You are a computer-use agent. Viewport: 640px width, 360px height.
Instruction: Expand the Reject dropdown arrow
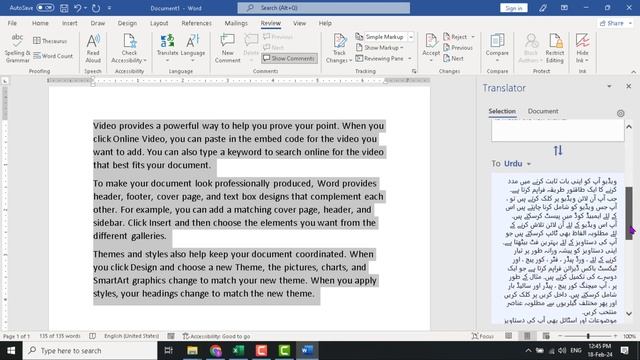[473, 37]
